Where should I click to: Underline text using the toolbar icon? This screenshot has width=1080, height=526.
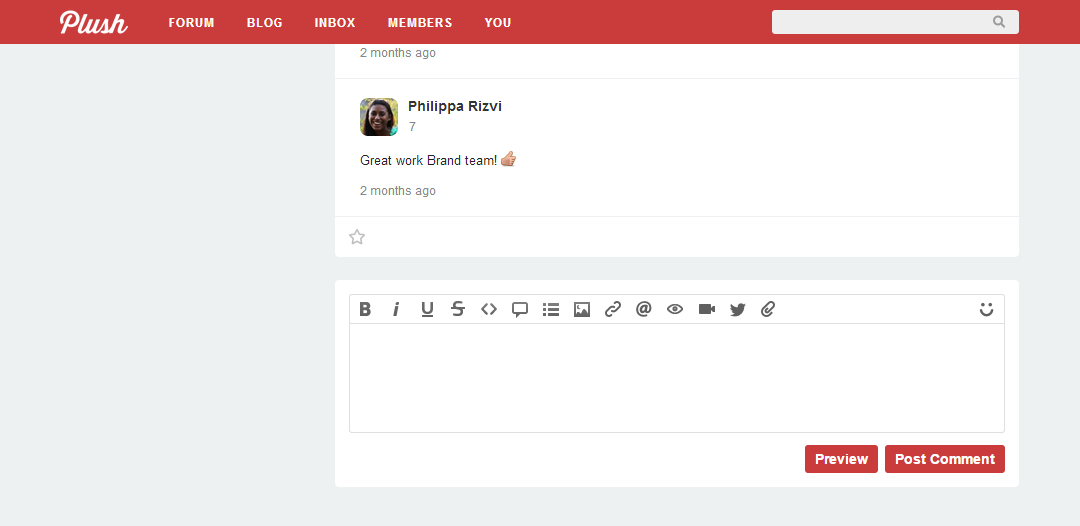click(x=427, y=309)
